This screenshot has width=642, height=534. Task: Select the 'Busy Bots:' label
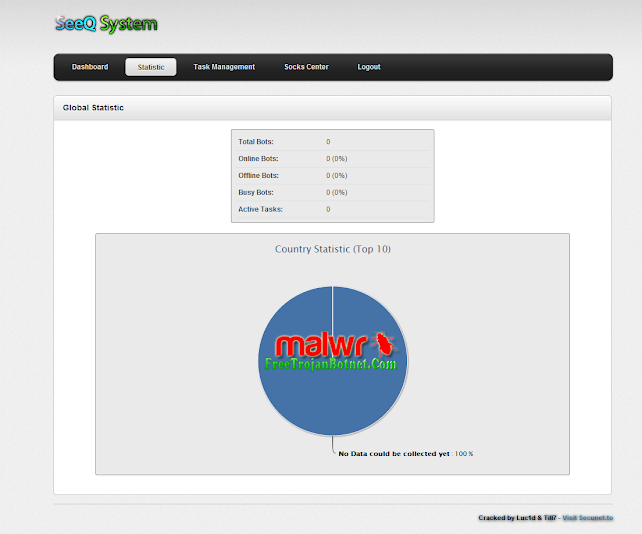(x=256, y=192)
